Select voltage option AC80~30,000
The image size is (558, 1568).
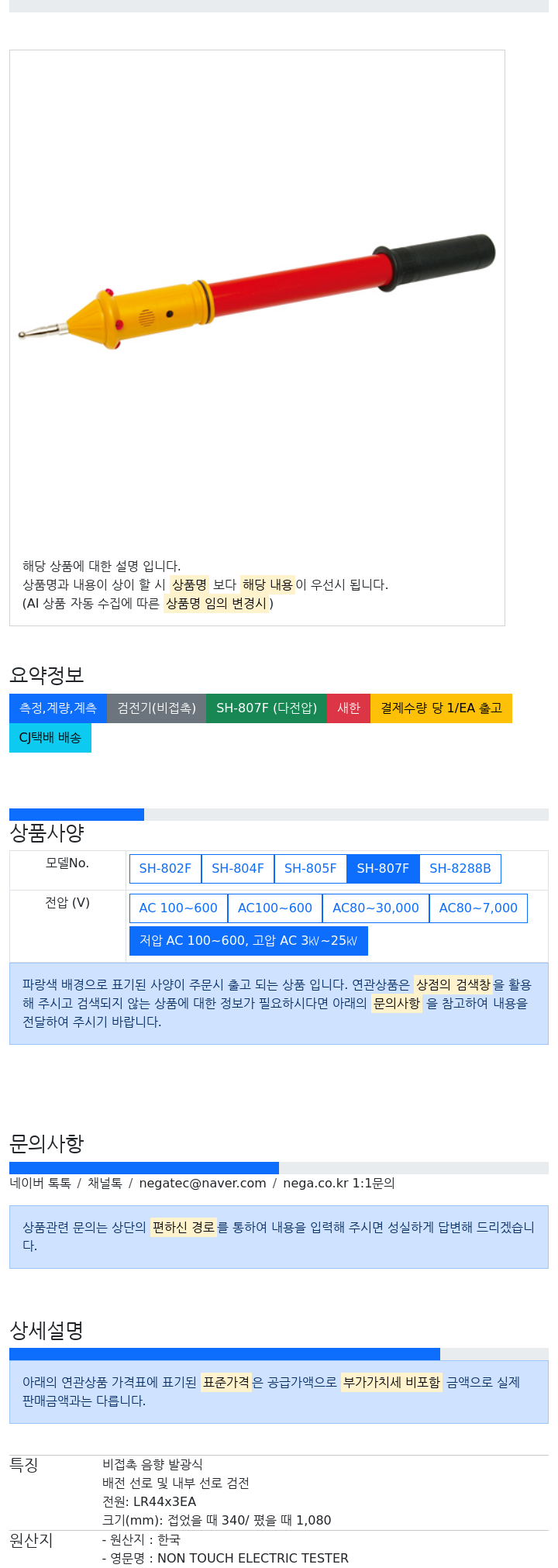[x=376, y=908]
